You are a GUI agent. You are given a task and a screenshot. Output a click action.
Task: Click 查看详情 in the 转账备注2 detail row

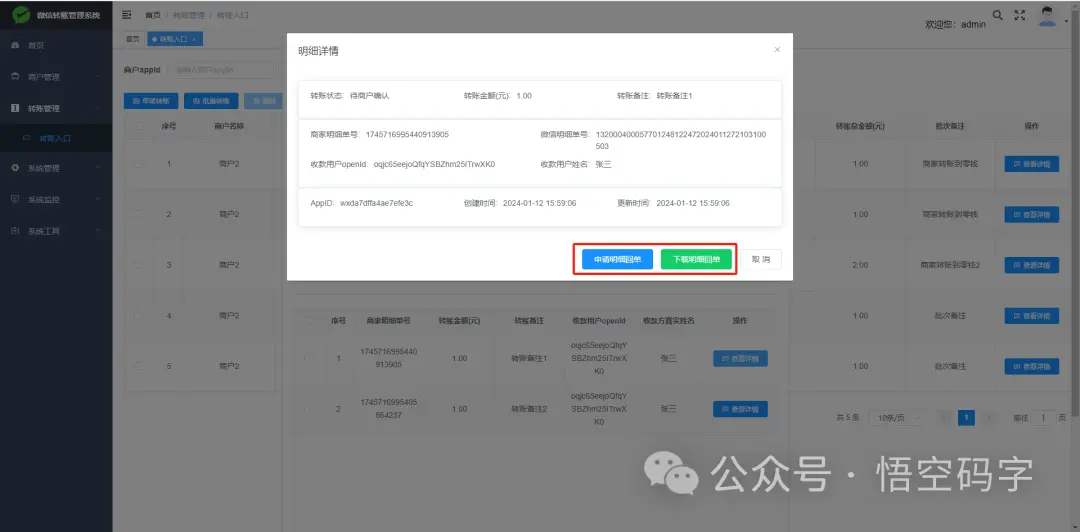click(x=740, y=409)
